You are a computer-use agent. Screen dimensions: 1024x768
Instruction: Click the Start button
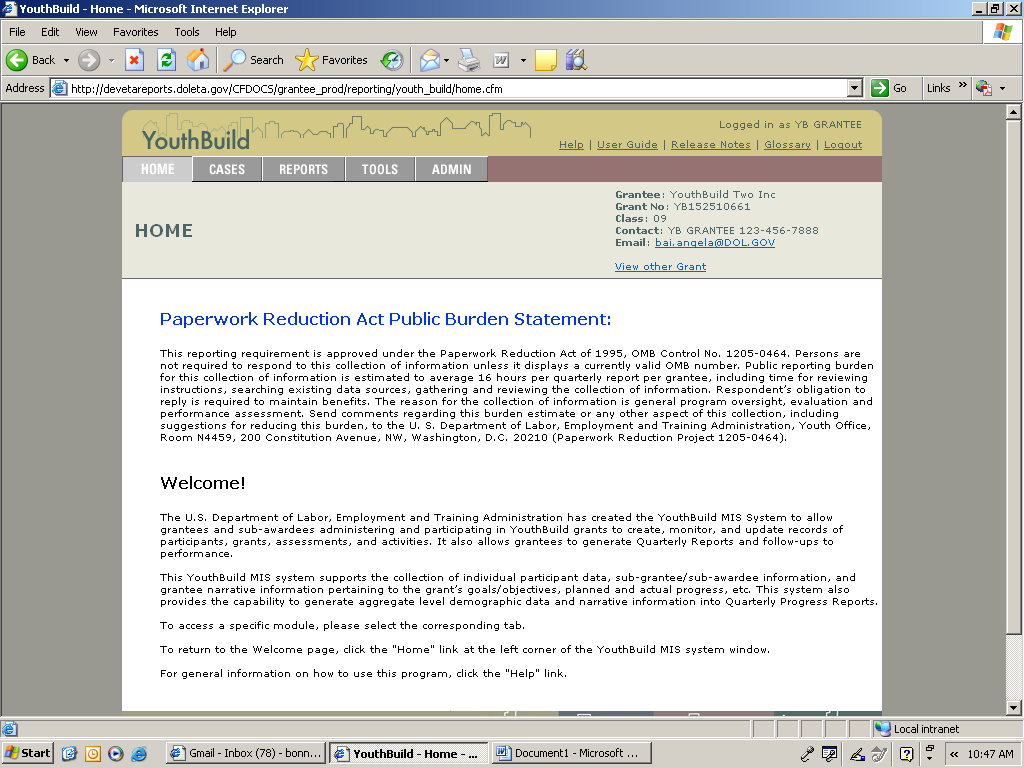tap(27, 754)
